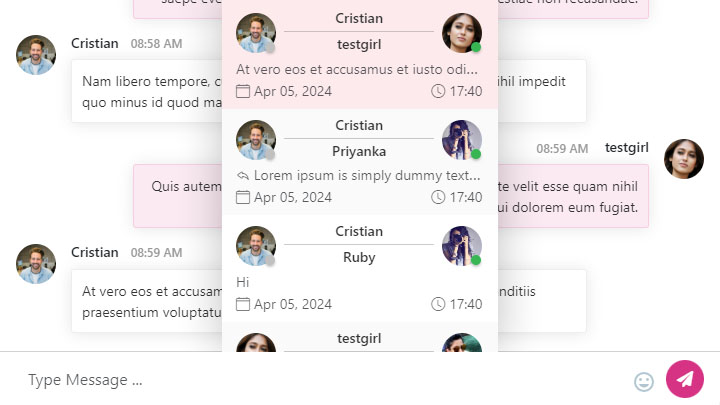Click Ruby's avatar in the conversation list
The image size is (720, 405).
(x=462, y=246)
